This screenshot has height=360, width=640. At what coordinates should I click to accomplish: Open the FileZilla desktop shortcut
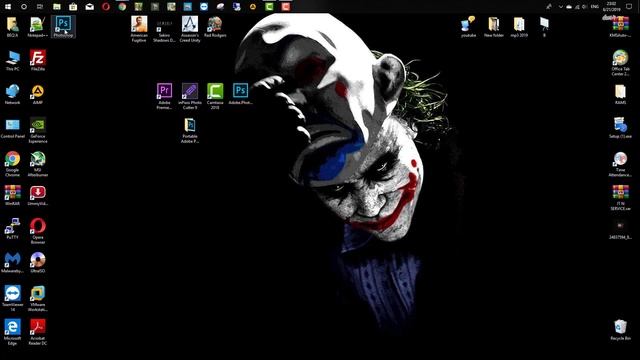38,60
